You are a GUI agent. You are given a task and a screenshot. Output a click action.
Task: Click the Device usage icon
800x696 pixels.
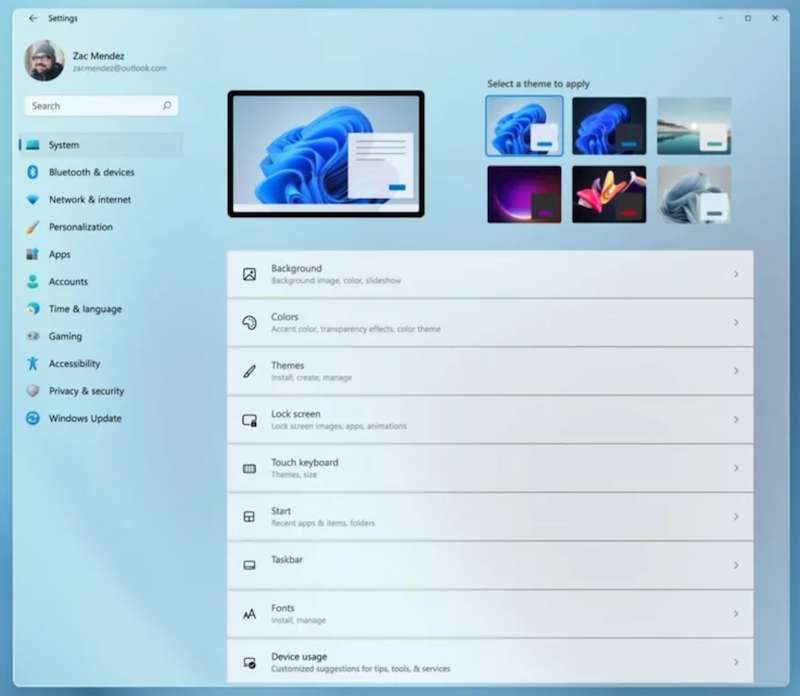pyautogui.click(x=249, y=663)
